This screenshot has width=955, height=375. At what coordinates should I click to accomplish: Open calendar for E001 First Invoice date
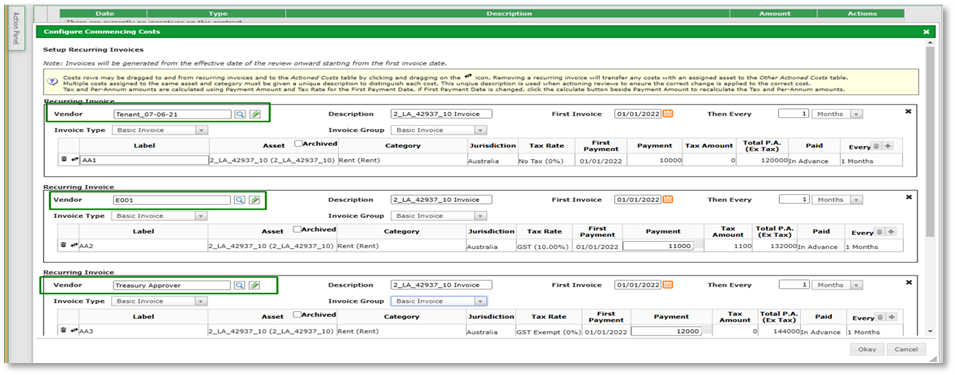point(668,200)
